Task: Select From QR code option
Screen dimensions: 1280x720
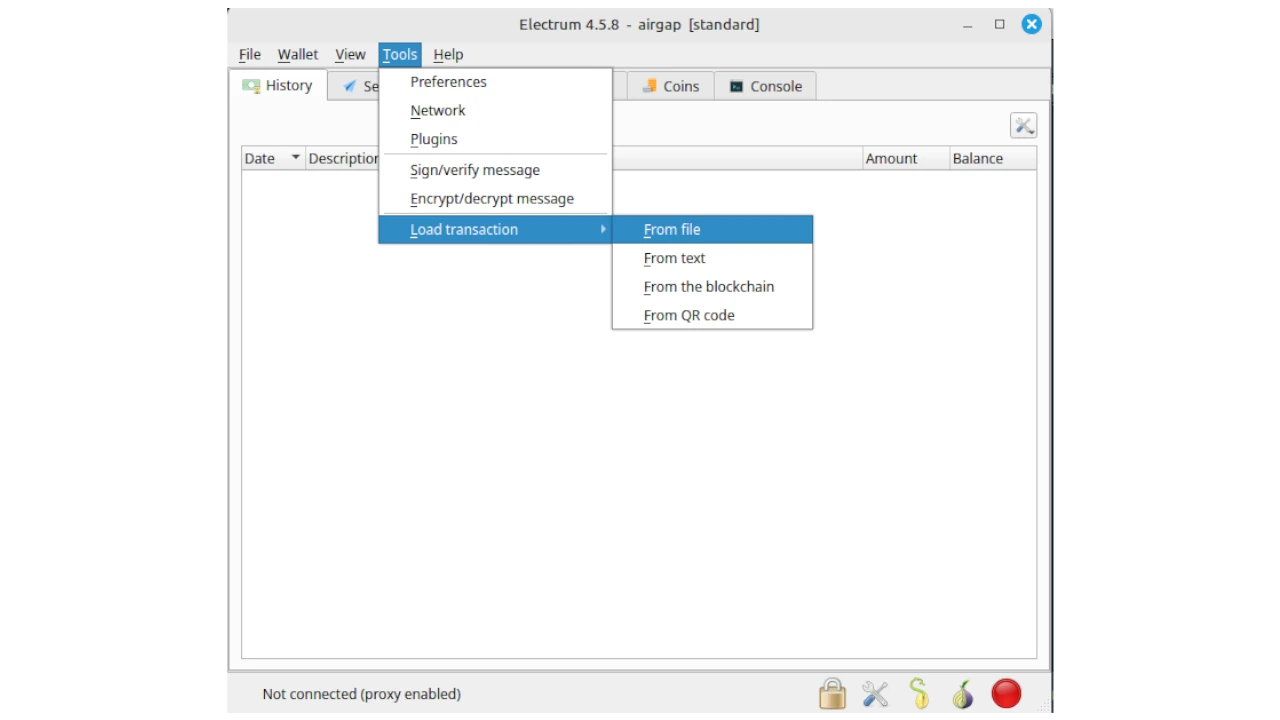Action: point(688,316)
